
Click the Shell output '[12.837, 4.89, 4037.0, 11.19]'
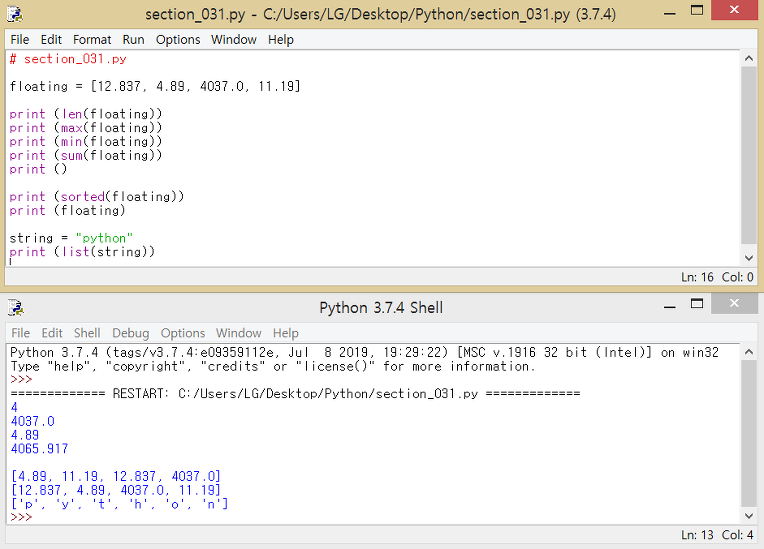(x=115, y=490)
